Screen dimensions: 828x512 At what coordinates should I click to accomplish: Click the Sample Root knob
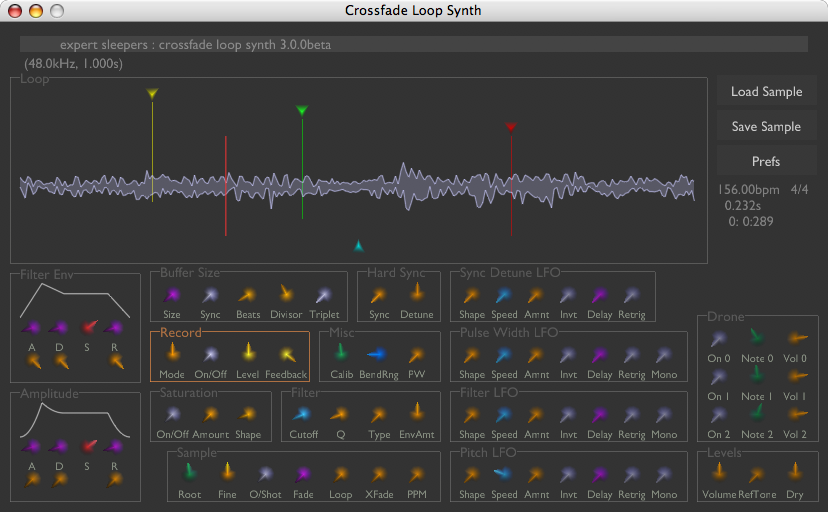[x=189, y=472]
